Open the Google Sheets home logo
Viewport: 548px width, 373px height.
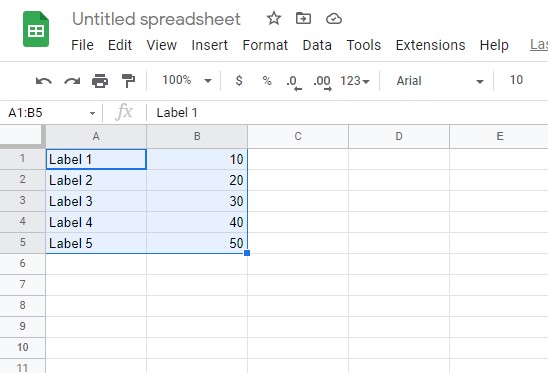click(x=36, y=29)
